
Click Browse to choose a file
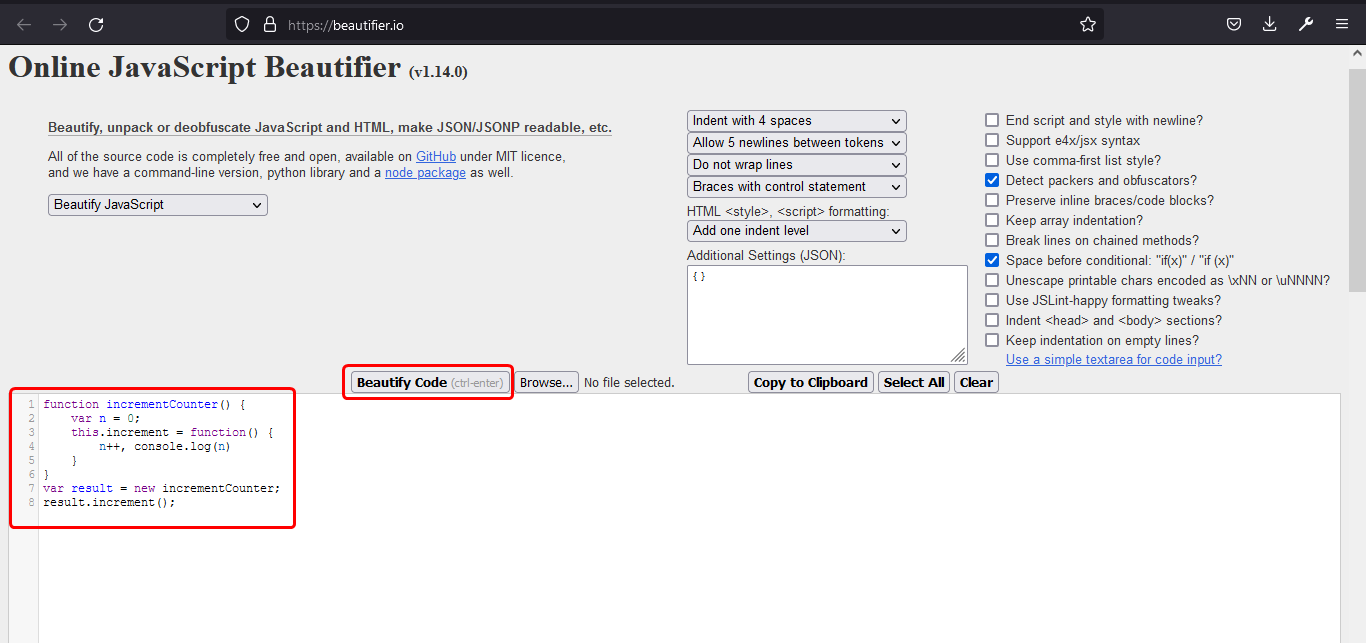[547, 382]
